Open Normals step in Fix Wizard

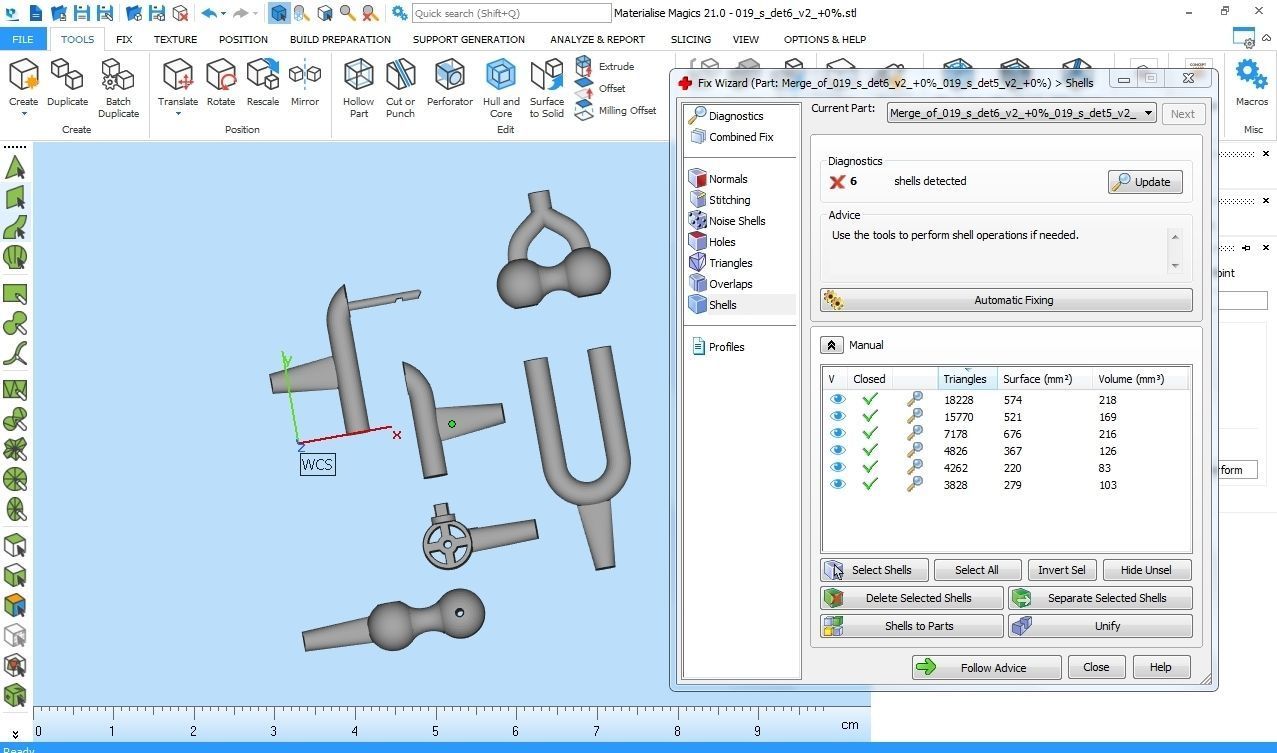point(719,179)
